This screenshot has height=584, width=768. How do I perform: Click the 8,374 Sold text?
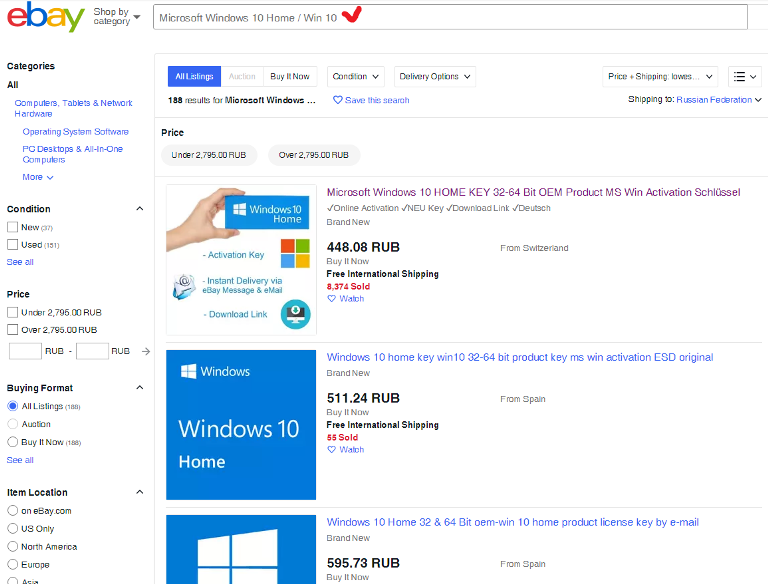(348, 286)
